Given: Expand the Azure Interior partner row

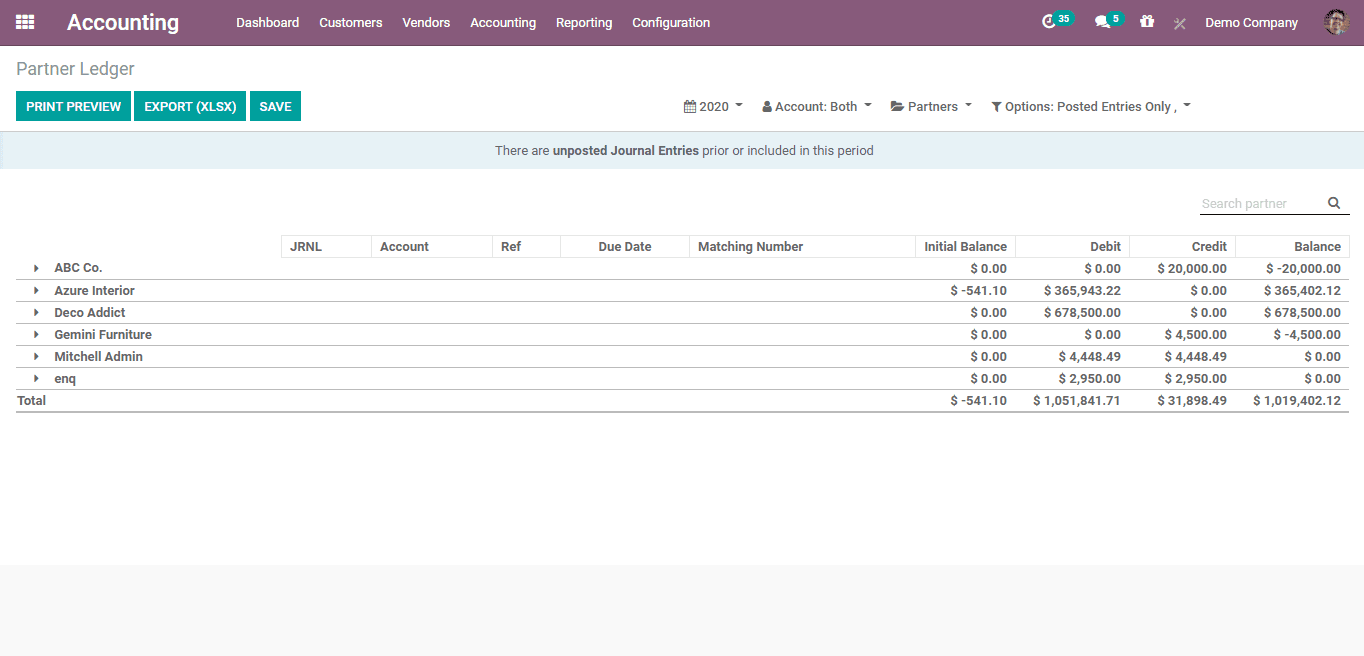Looking at the screenshot, I should 36,290.
